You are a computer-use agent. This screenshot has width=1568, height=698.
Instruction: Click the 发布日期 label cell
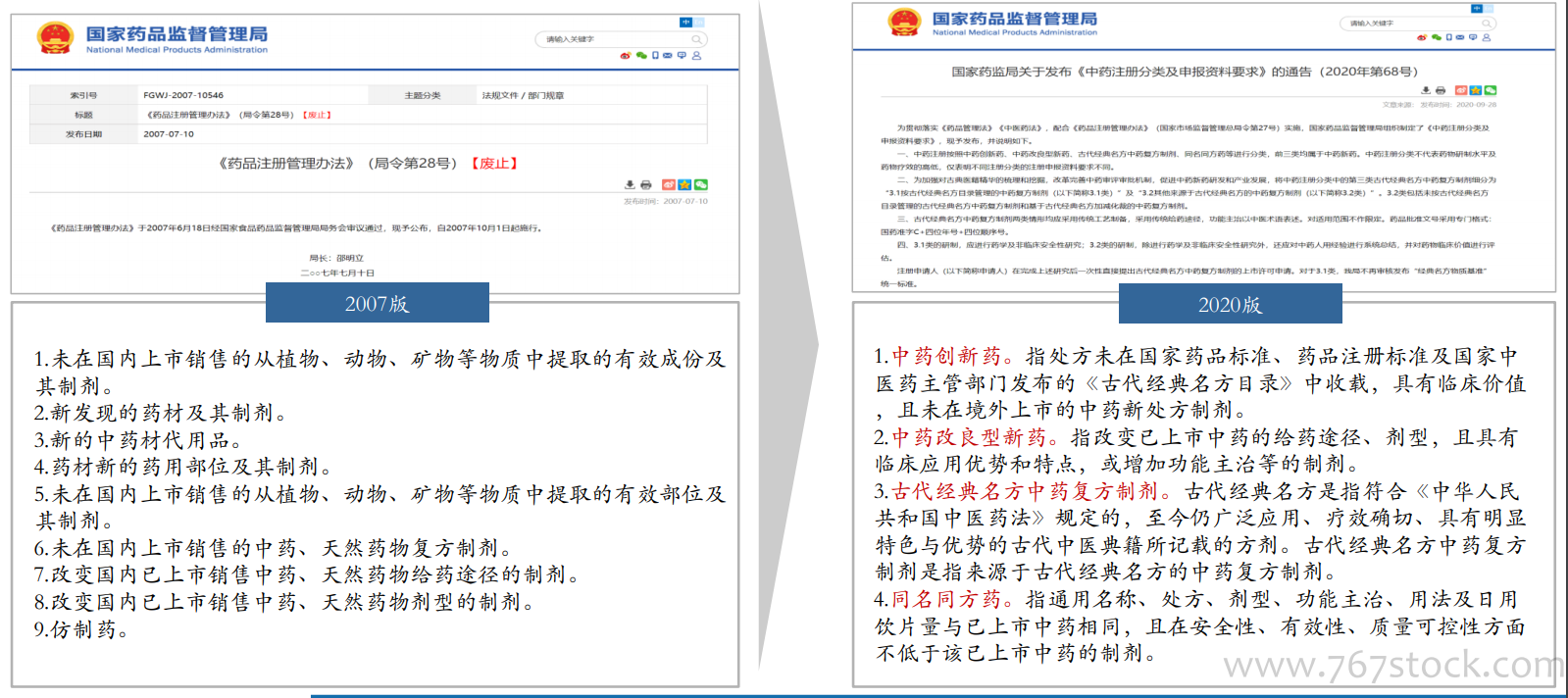[x=83, y=134]
